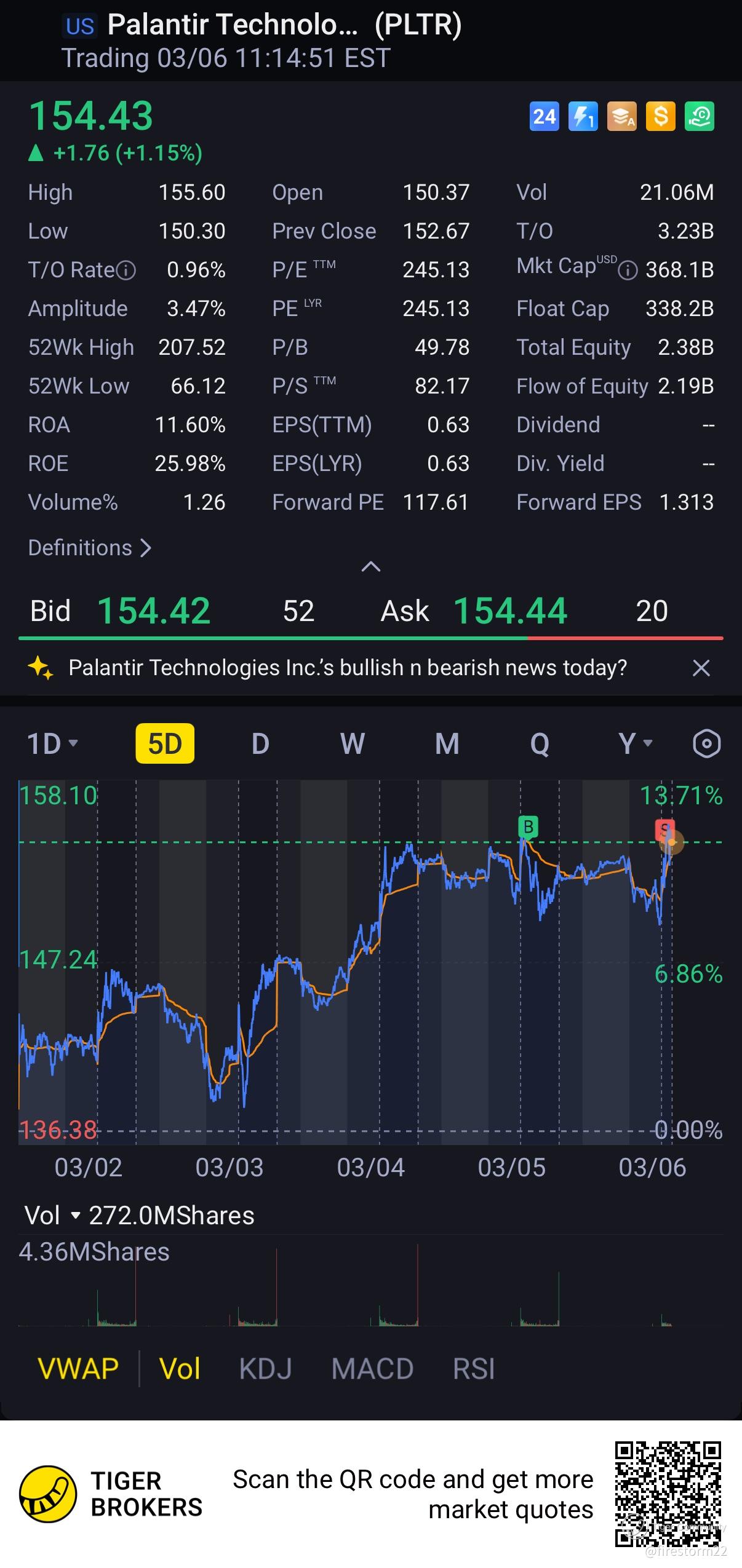
Task: Tap the current price 154.43
Action: click(x=90, y=116)
